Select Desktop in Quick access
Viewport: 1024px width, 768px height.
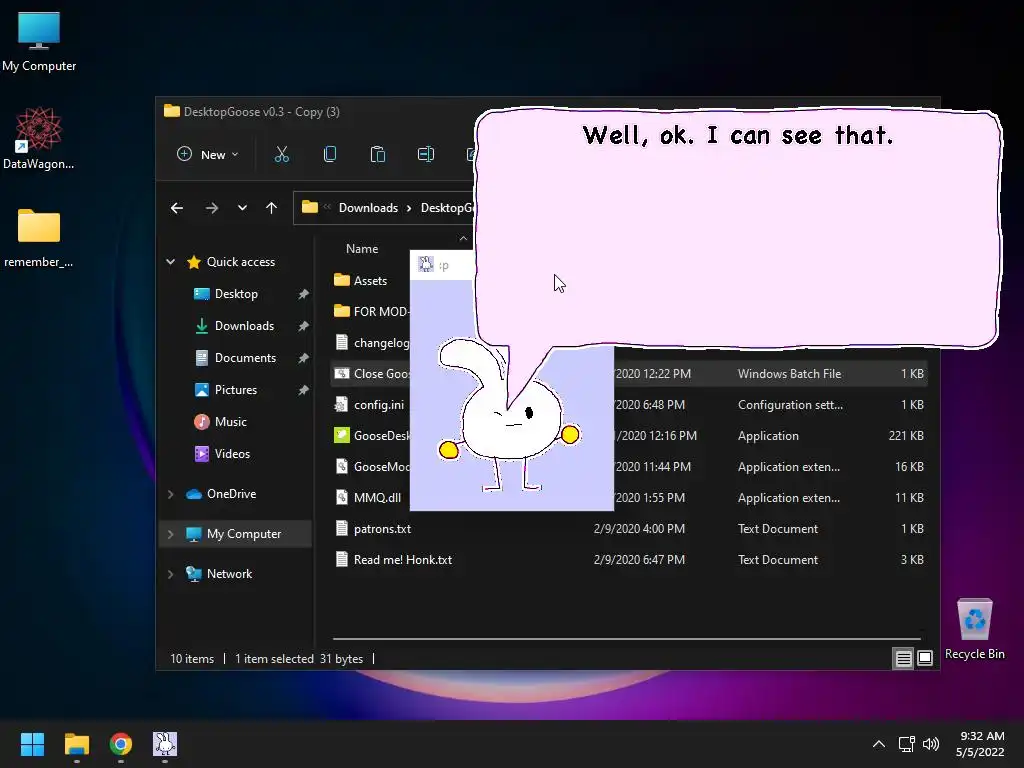[x=236, y=294]
